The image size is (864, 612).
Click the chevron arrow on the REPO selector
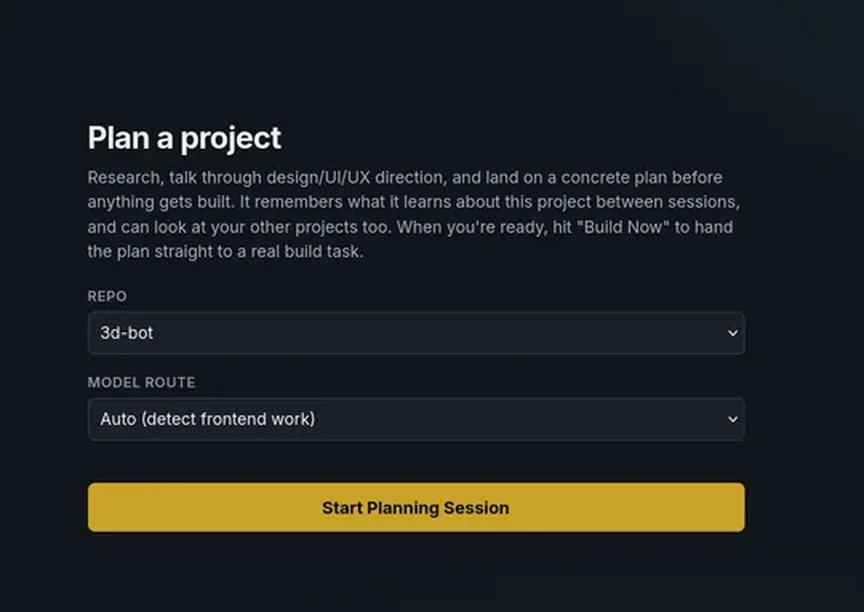[732, 333]
